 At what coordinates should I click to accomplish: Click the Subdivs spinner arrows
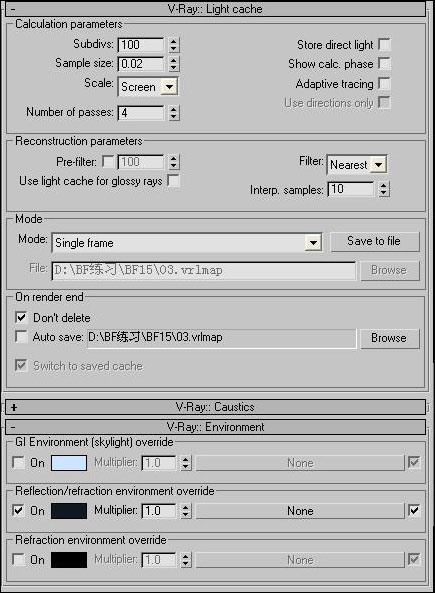[x=173, y=45]
